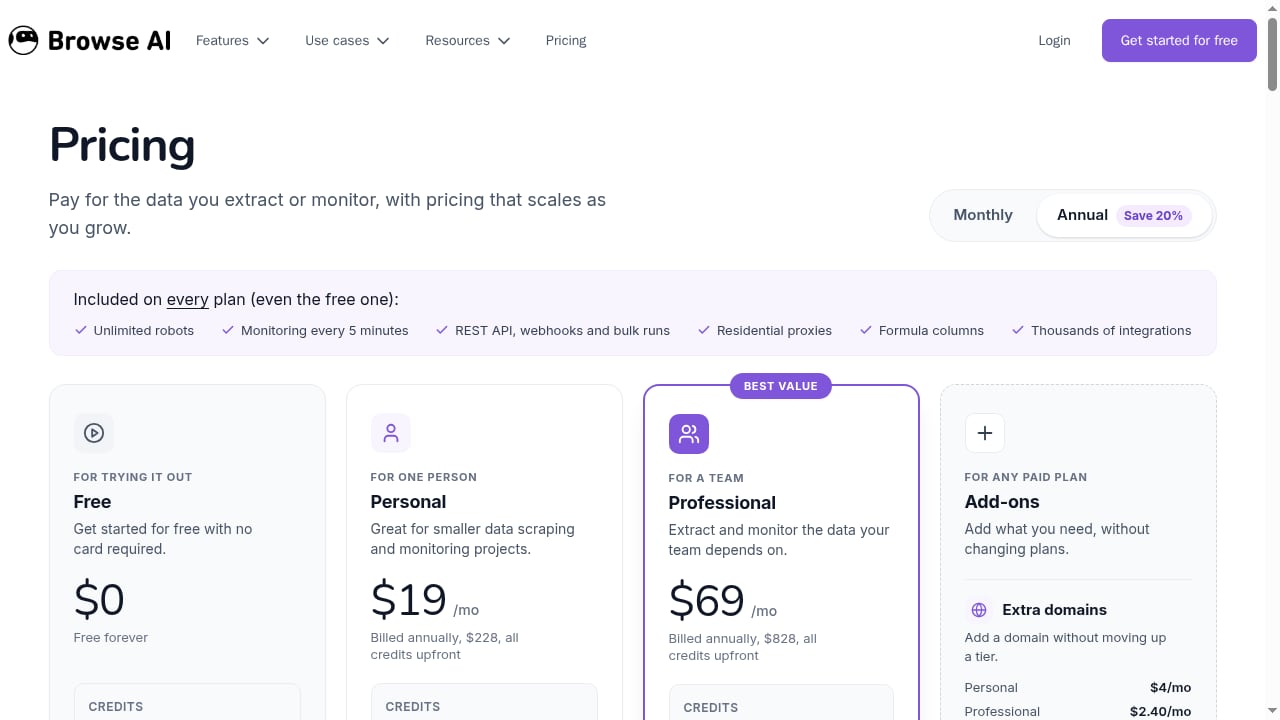Click the checkmark beside Monitoring every 5 minutes

pos(228,330)
